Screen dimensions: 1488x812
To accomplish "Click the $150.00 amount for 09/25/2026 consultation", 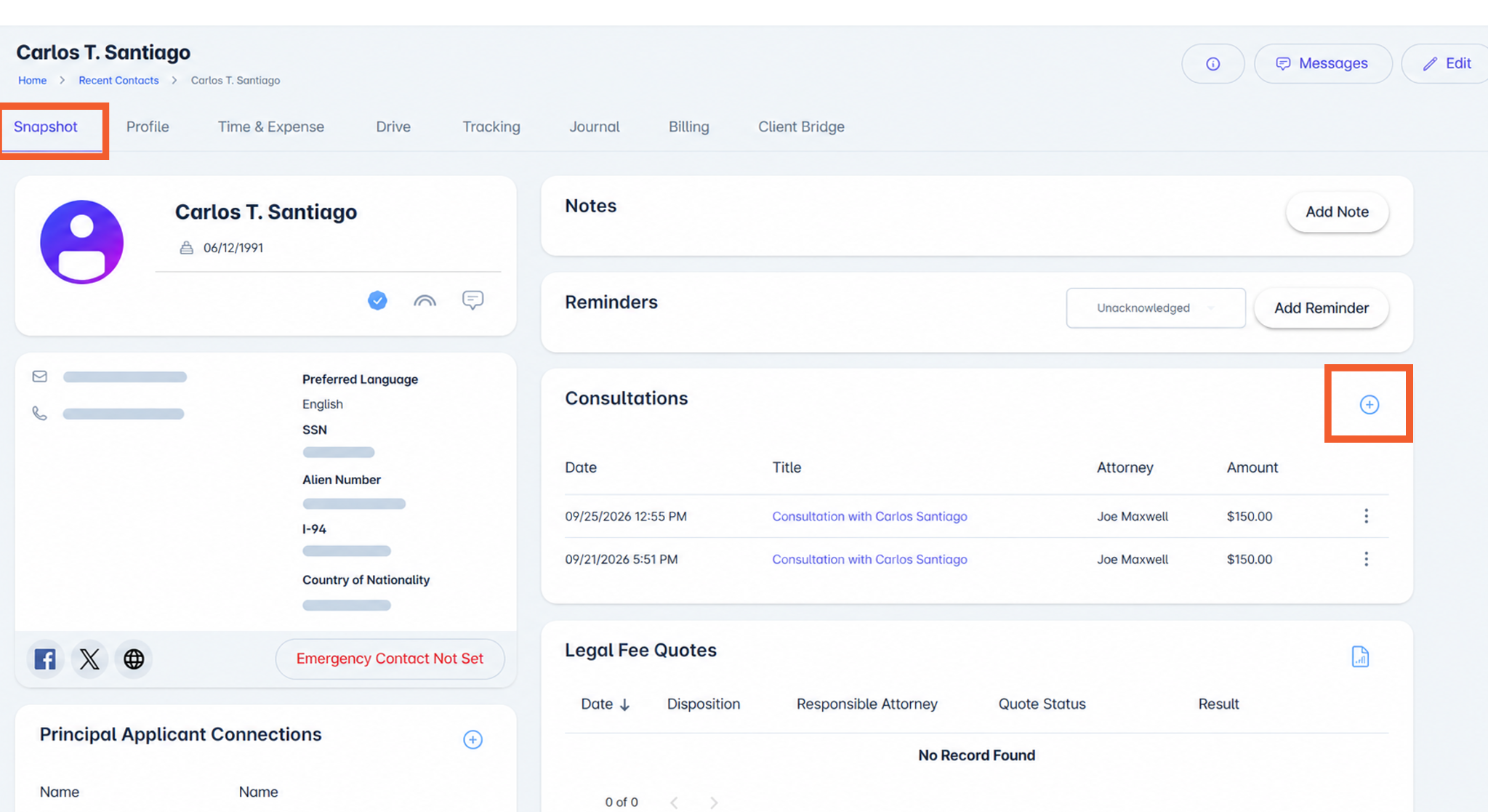I will pyautogui.click(x=1250, y=516).
